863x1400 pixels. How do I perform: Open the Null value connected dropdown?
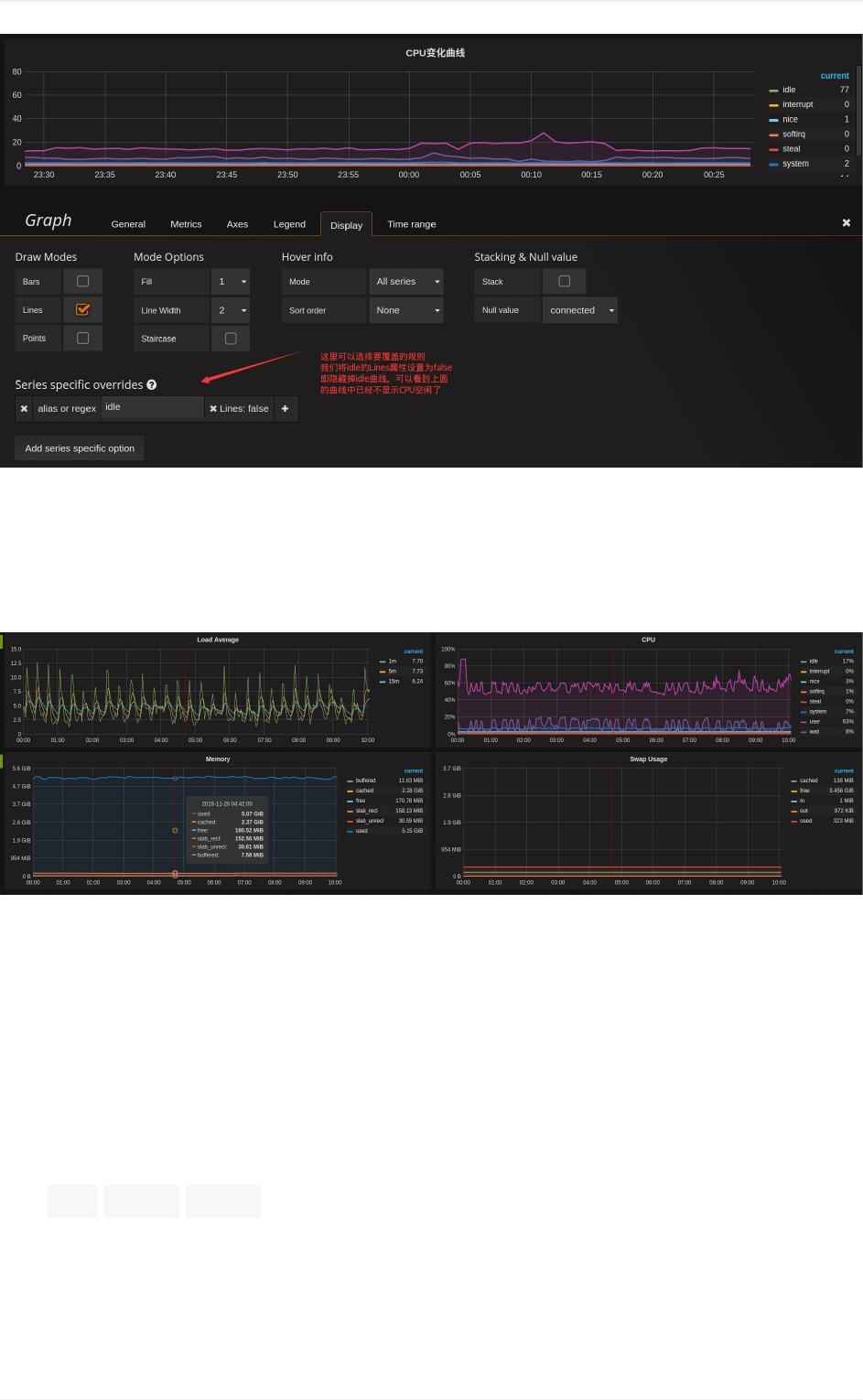point(580,310)
